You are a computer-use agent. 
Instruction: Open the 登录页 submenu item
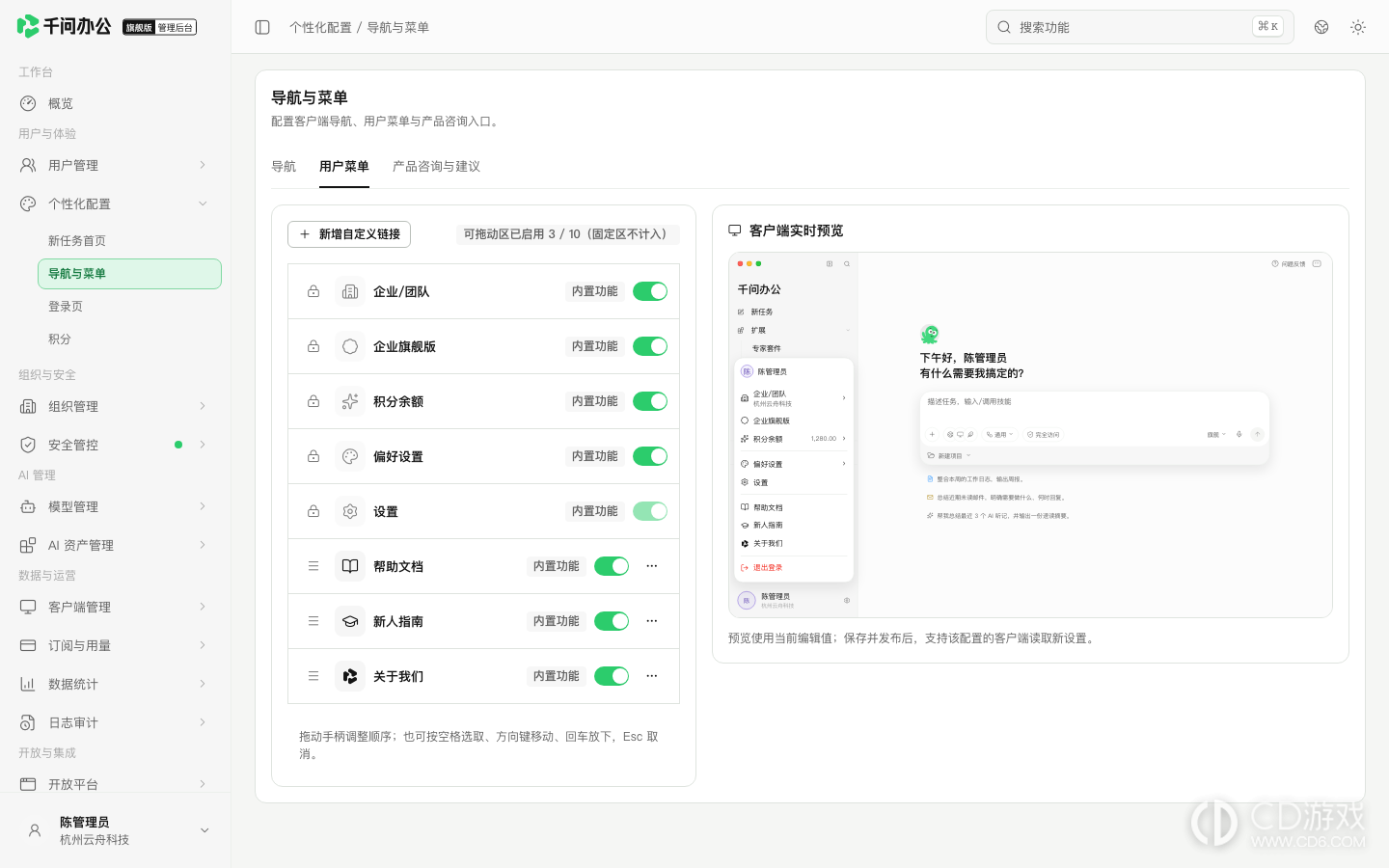point(129,307)
